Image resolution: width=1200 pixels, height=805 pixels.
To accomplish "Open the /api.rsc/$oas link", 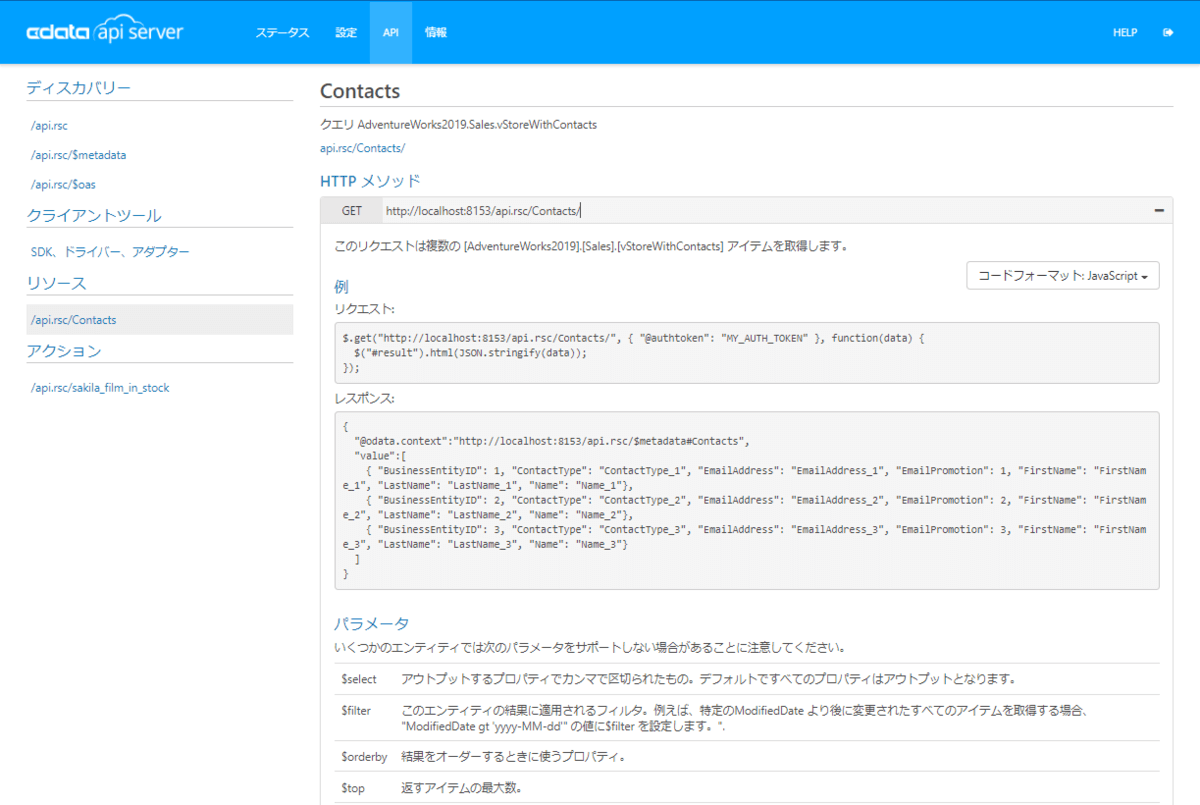I will tap(63, 184).
